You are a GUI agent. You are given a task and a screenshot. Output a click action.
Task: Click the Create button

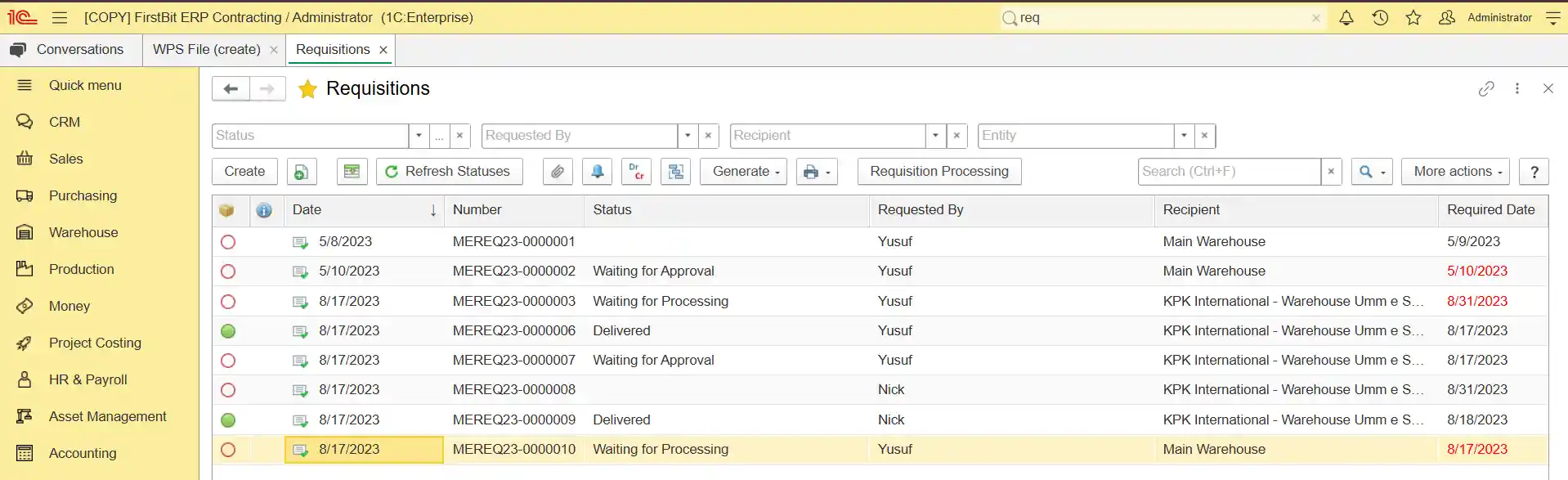[x=244, y=172]
